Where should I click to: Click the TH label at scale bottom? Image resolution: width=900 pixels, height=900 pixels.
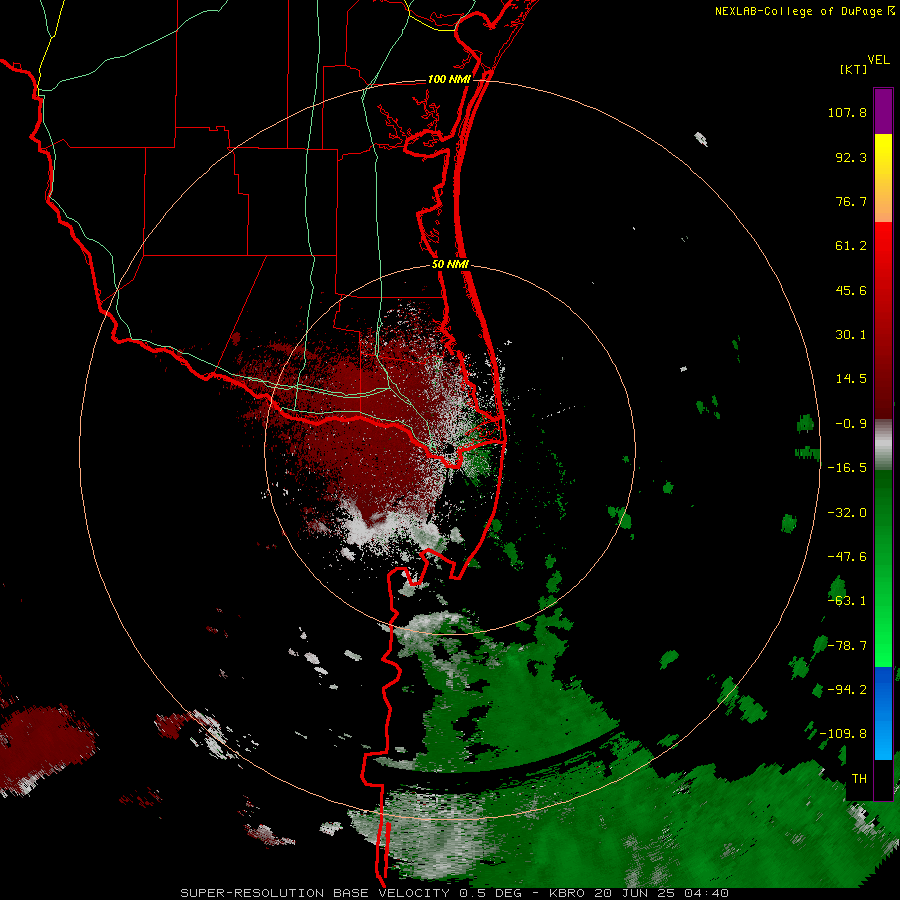(859, 779)
